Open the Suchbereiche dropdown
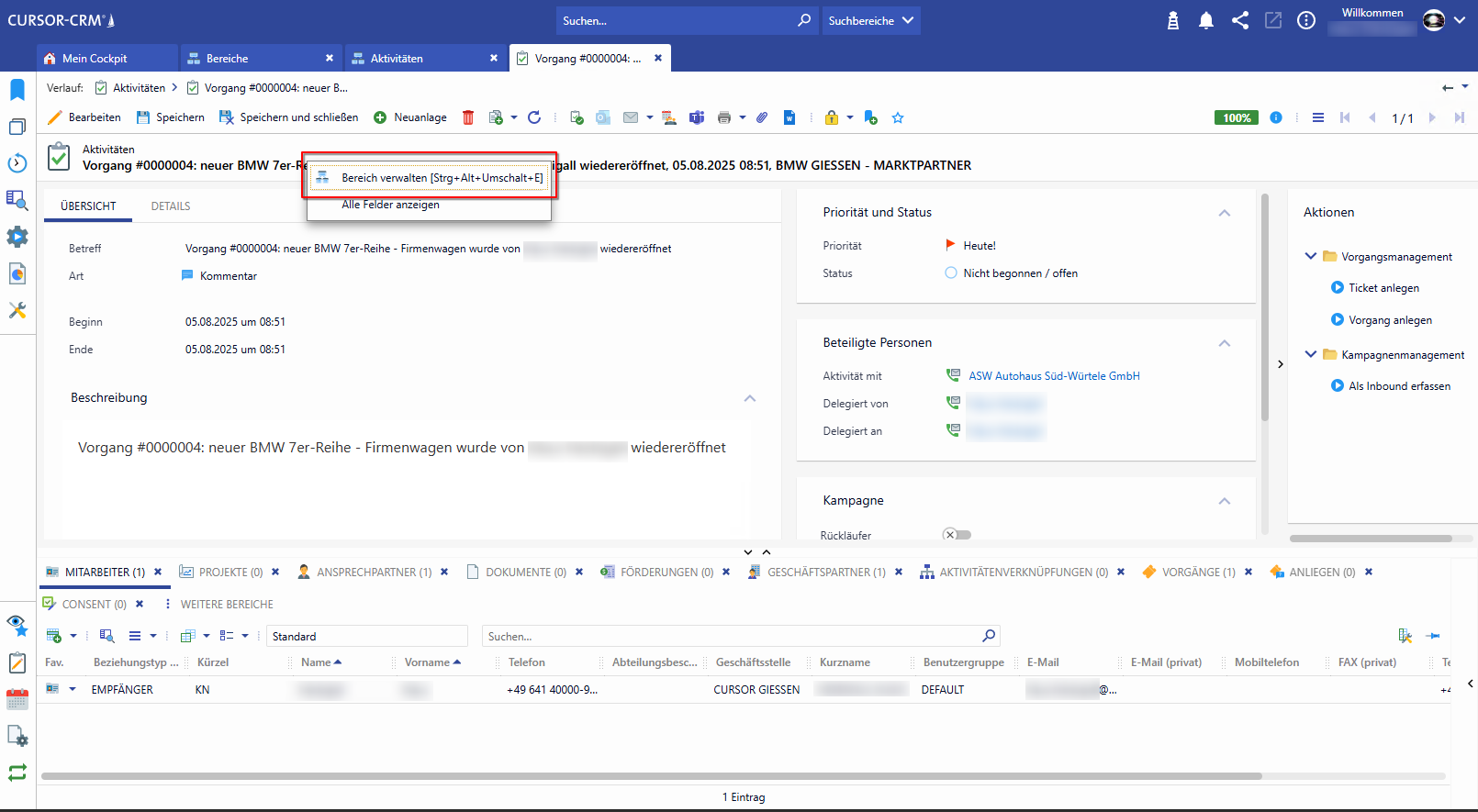Image resolution: width=1478 pixels, height=812 pixels. coord(870,20)
